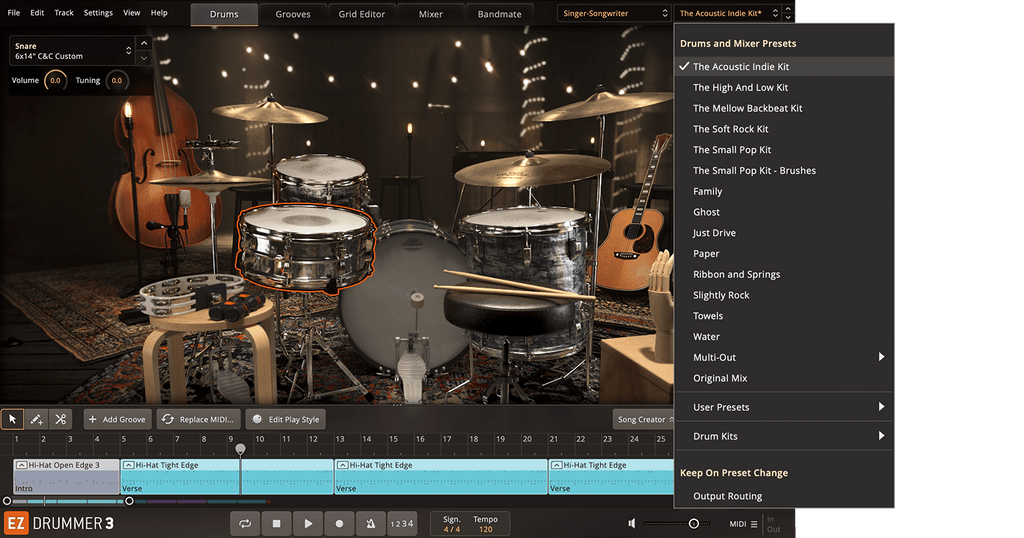Switch to the Grid Editor tab
This screenshot has width=1024, height=538.
coord(362,14)
